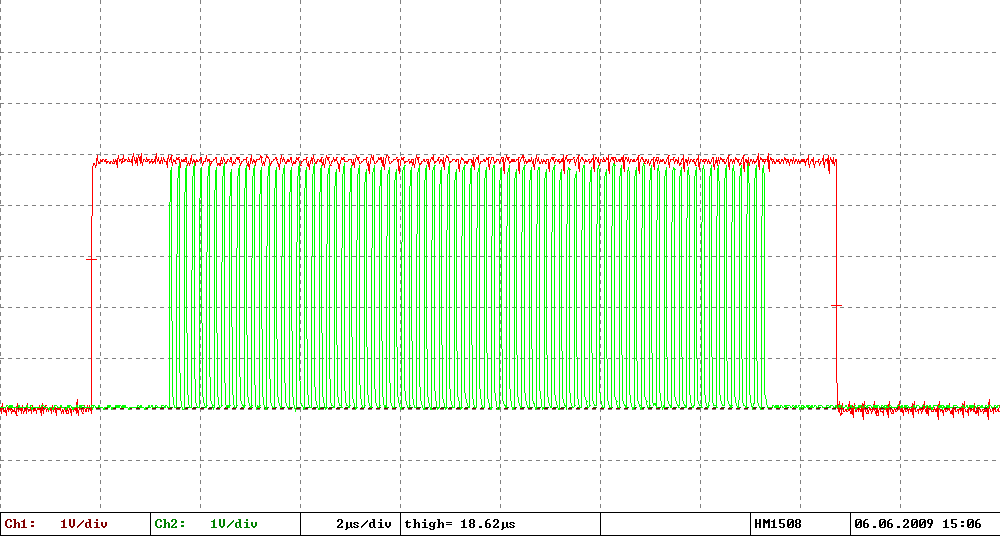
Task: Click the red low-level trace before rising edge
Action: [46, 410]
